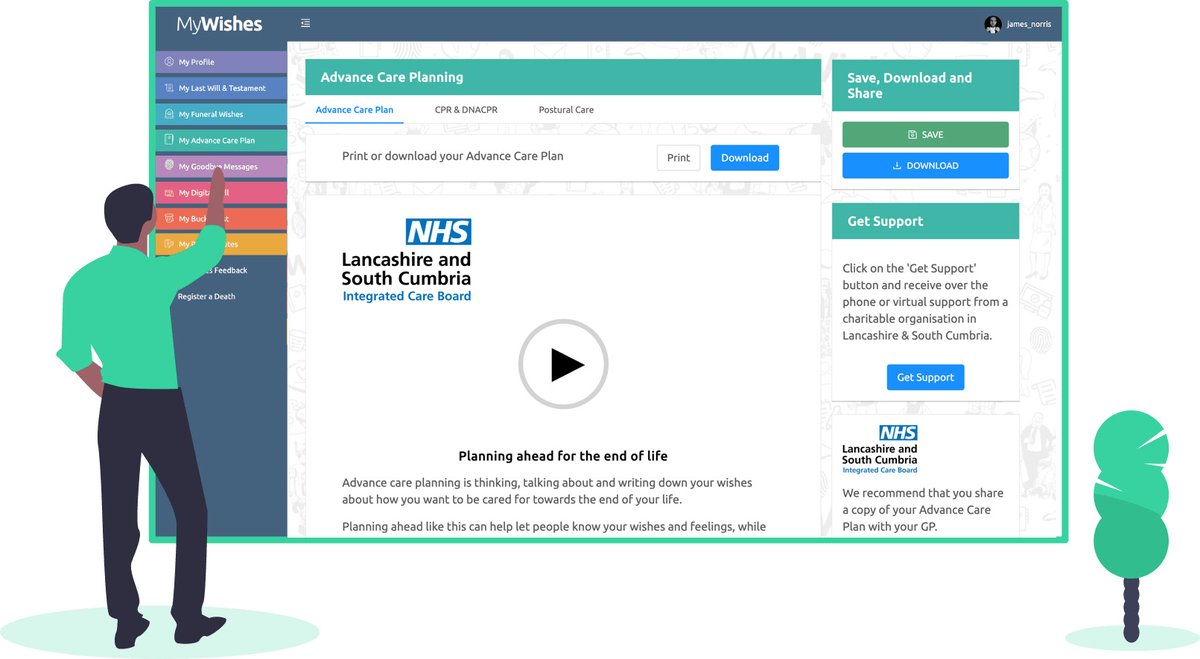Click the Last Will & Testament sidebar icon
Viewport: 1200px width, 659px height.
[x=169, y=88]
